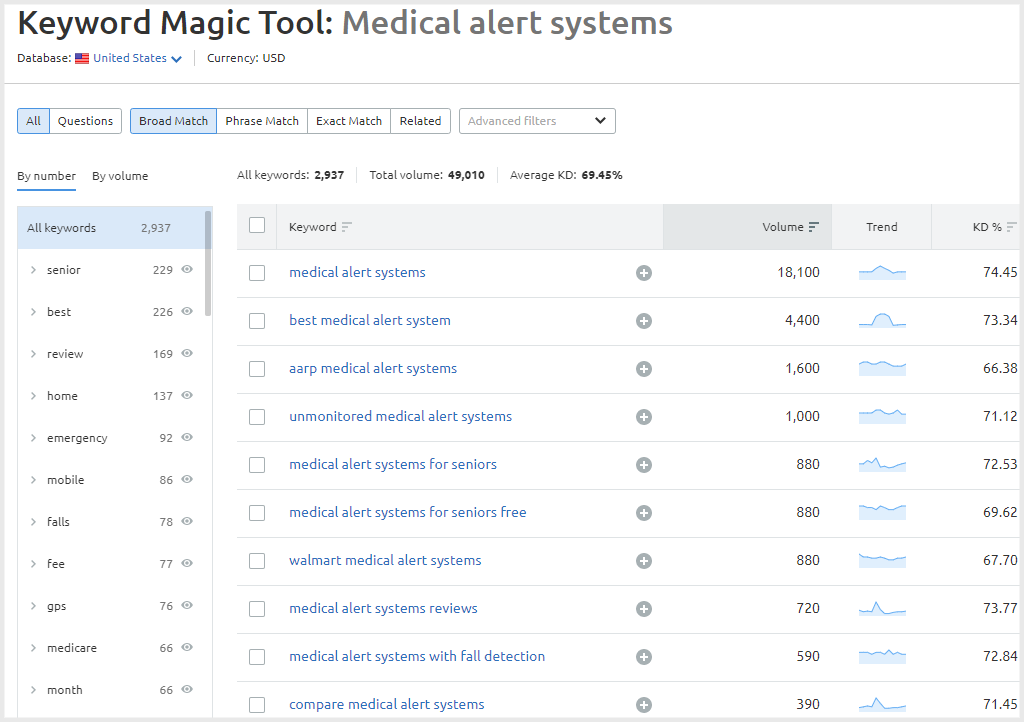This screenshot has width=1024, height=722.
Task: Switch to the Phrase Match tab
Action: [262, 121]
